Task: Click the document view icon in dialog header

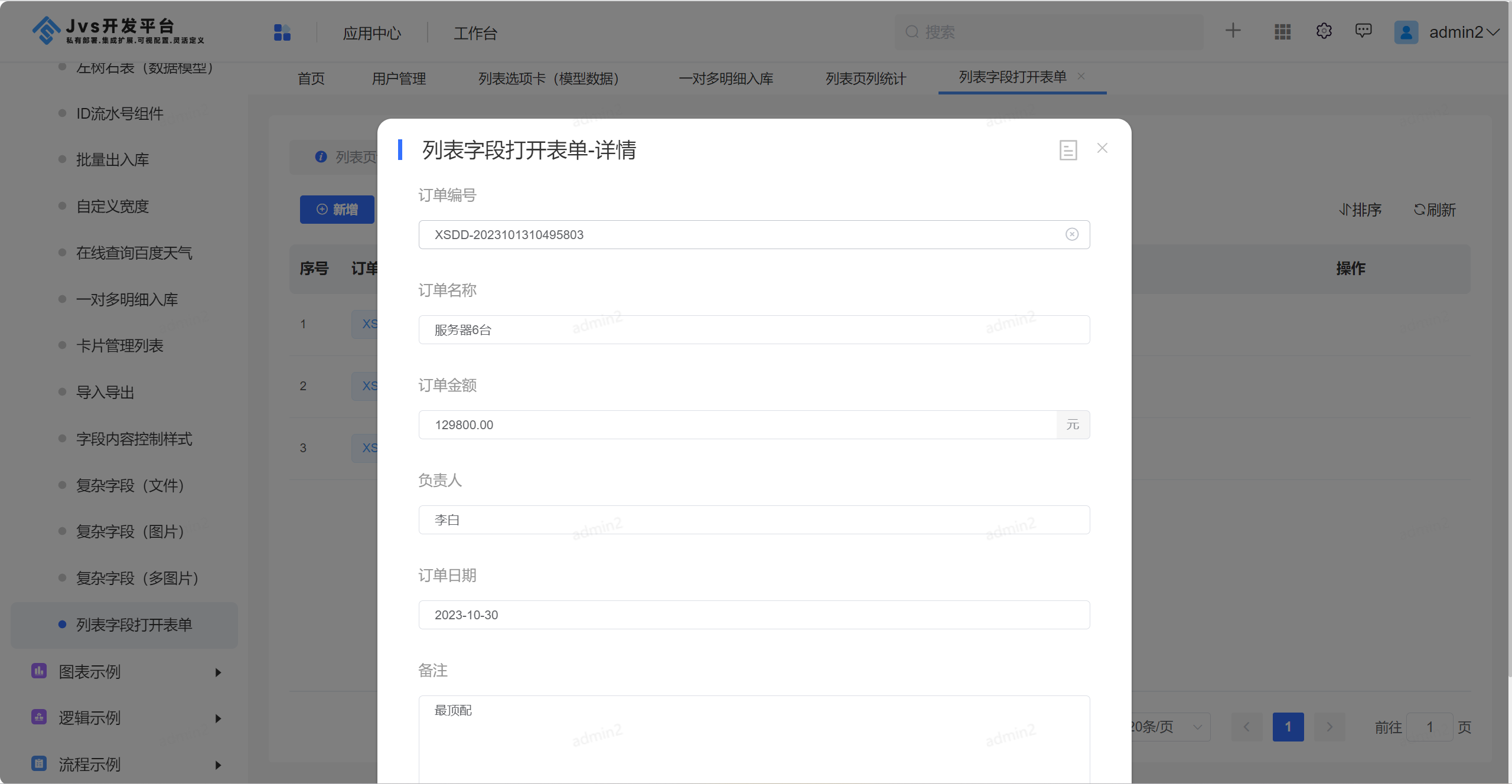Action: click(1068, 150)
